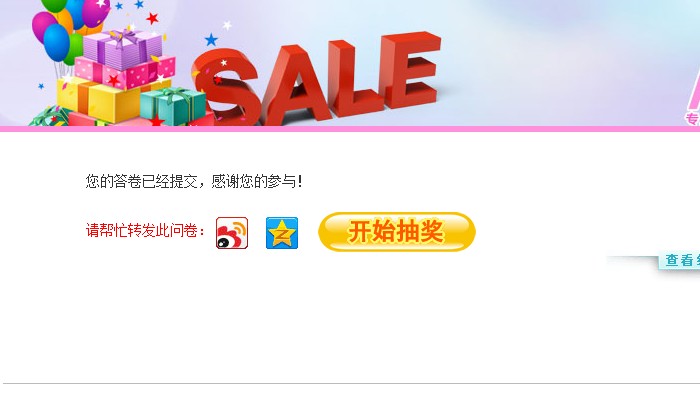Click the 开始抽奖 lottery button

coord(397,232)
